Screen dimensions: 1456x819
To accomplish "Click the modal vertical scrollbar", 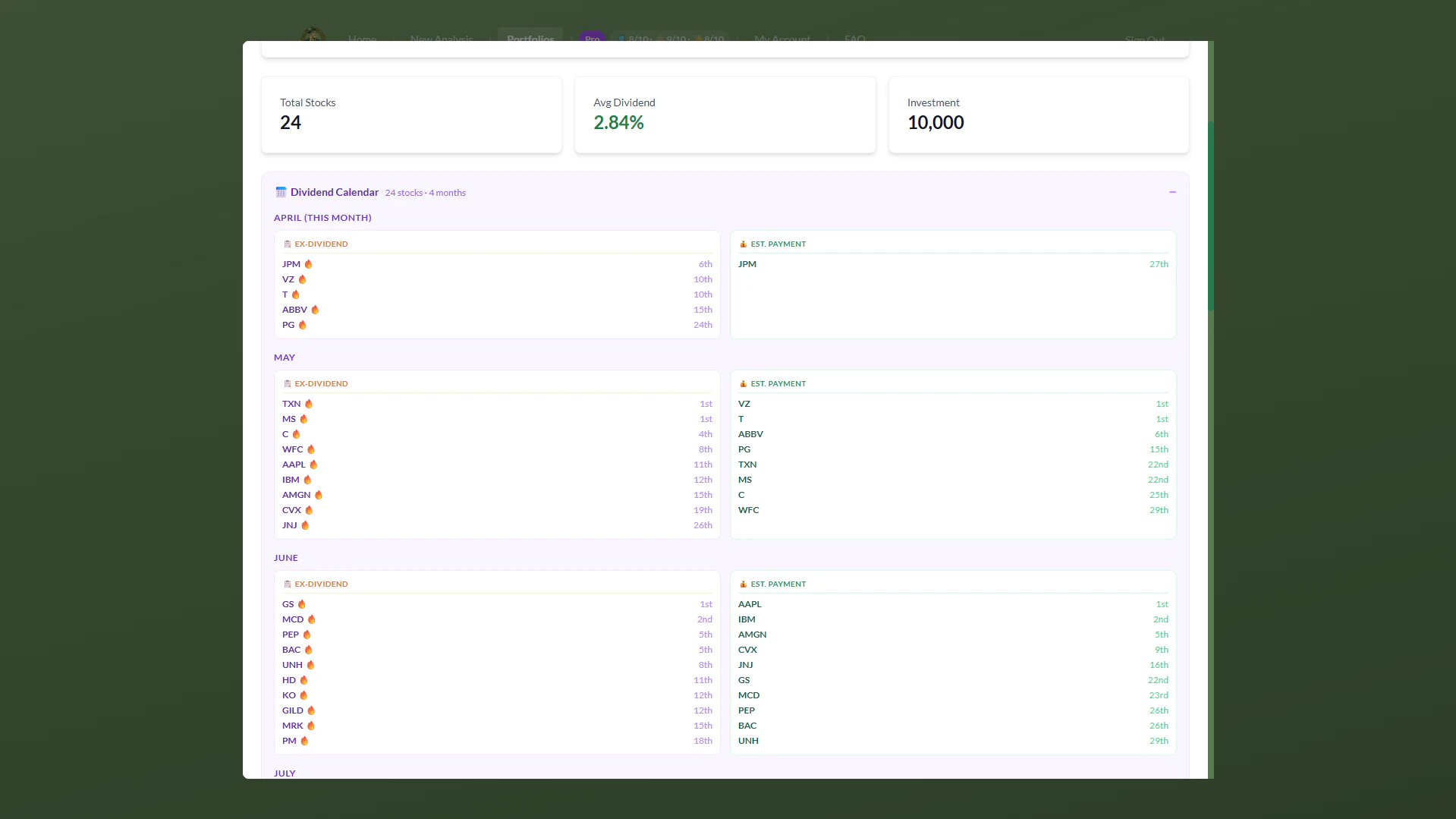I will pyautogui.click(x=1211, y=216).
